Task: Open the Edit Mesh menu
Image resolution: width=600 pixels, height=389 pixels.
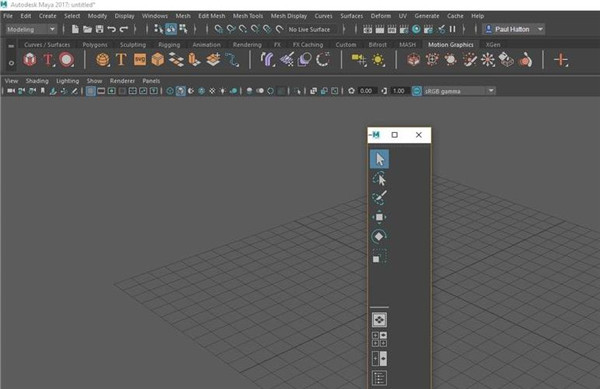Action: (211, 16)
